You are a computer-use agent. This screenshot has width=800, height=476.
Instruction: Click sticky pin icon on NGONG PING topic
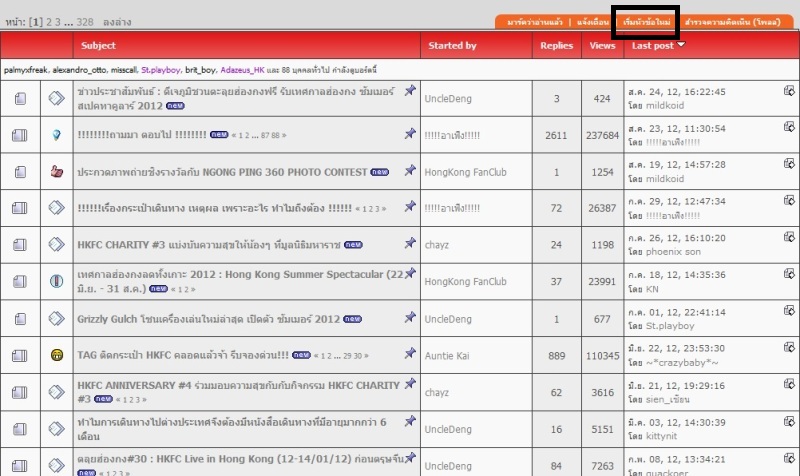coord(410,170)
